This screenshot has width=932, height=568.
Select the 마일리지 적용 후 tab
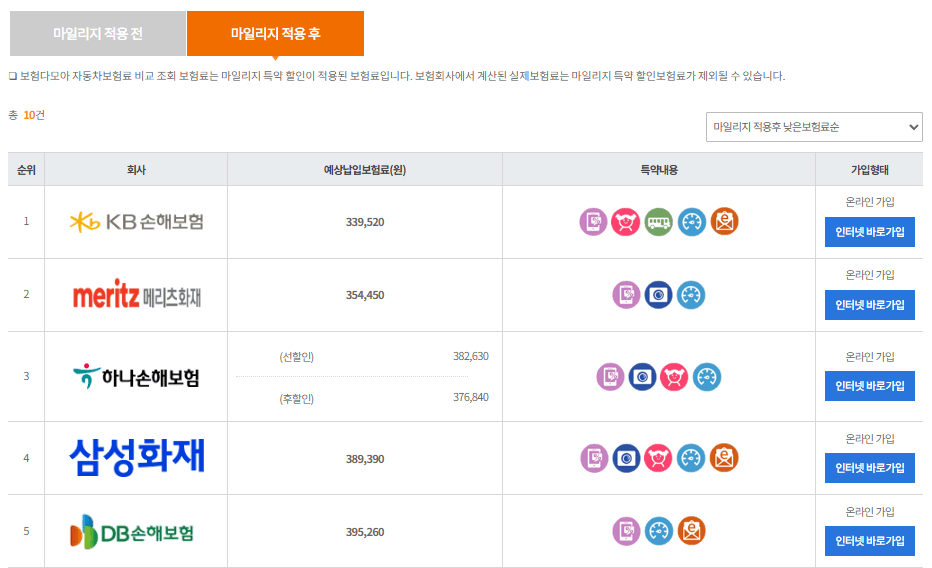[275, 33]
